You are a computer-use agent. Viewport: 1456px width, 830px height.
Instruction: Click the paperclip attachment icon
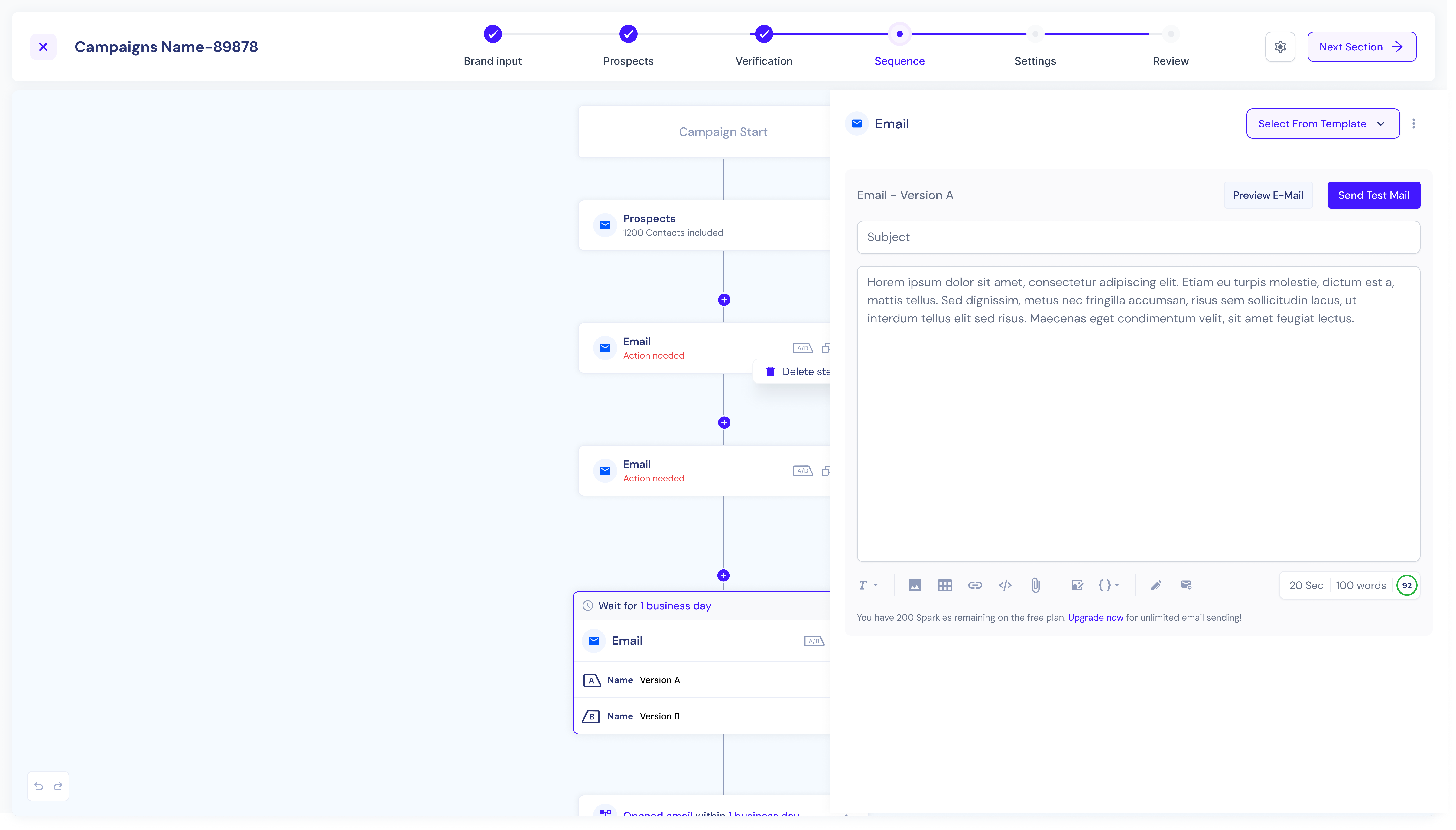(x=1035, y=585)
